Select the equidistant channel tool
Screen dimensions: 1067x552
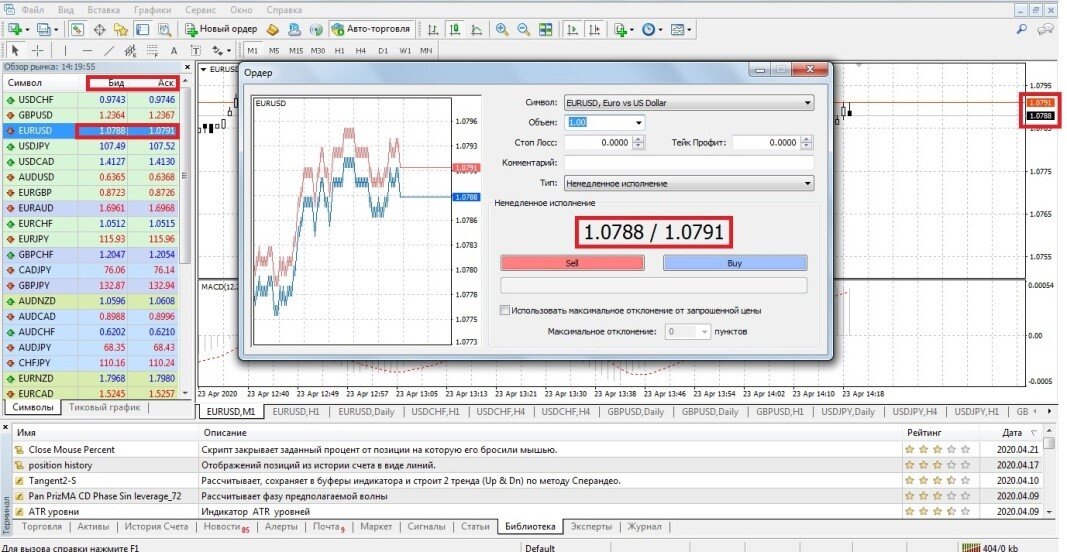click(130, 50)
